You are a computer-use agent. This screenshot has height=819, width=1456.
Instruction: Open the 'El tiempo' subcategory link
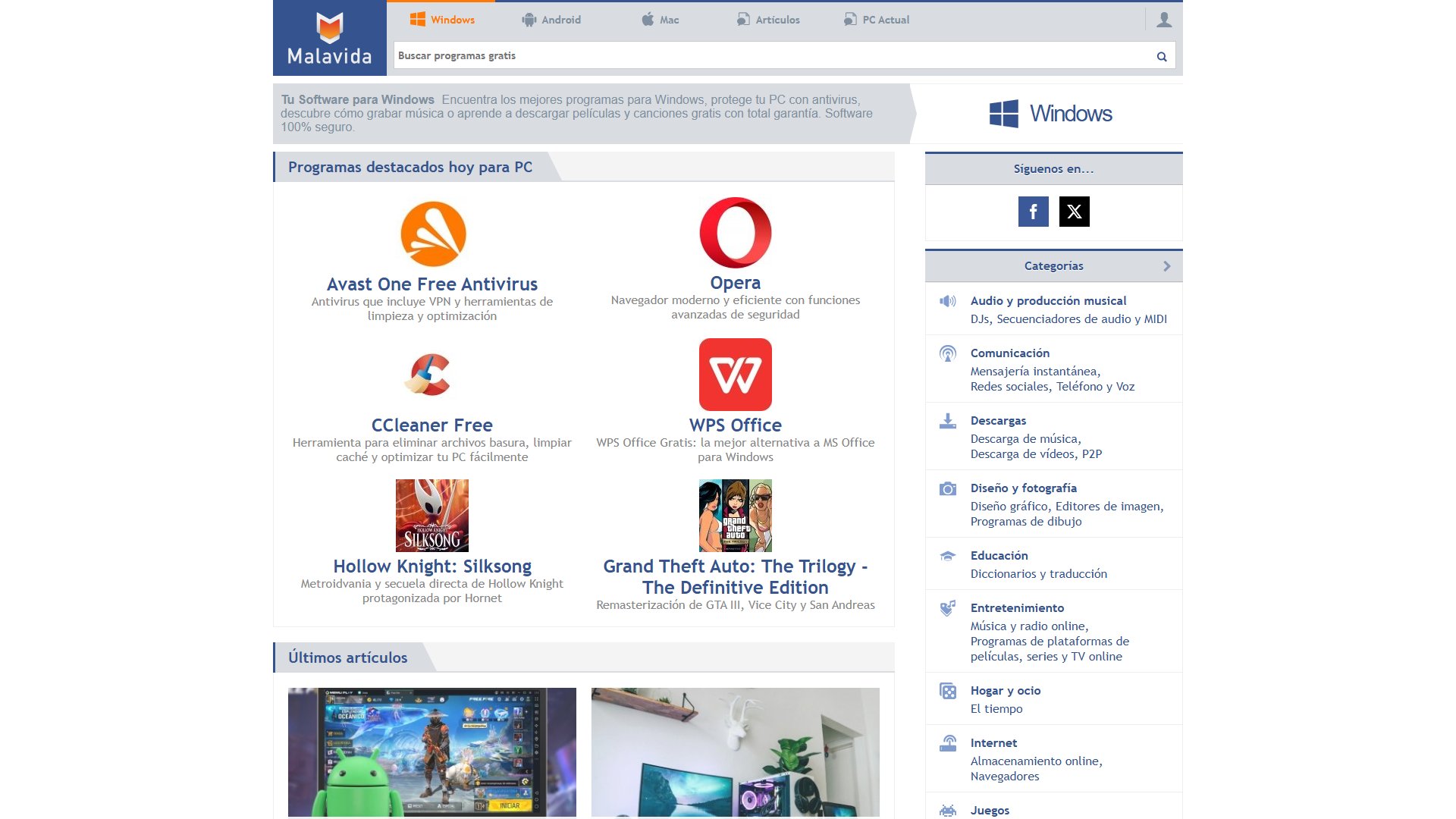click(996, 709)
